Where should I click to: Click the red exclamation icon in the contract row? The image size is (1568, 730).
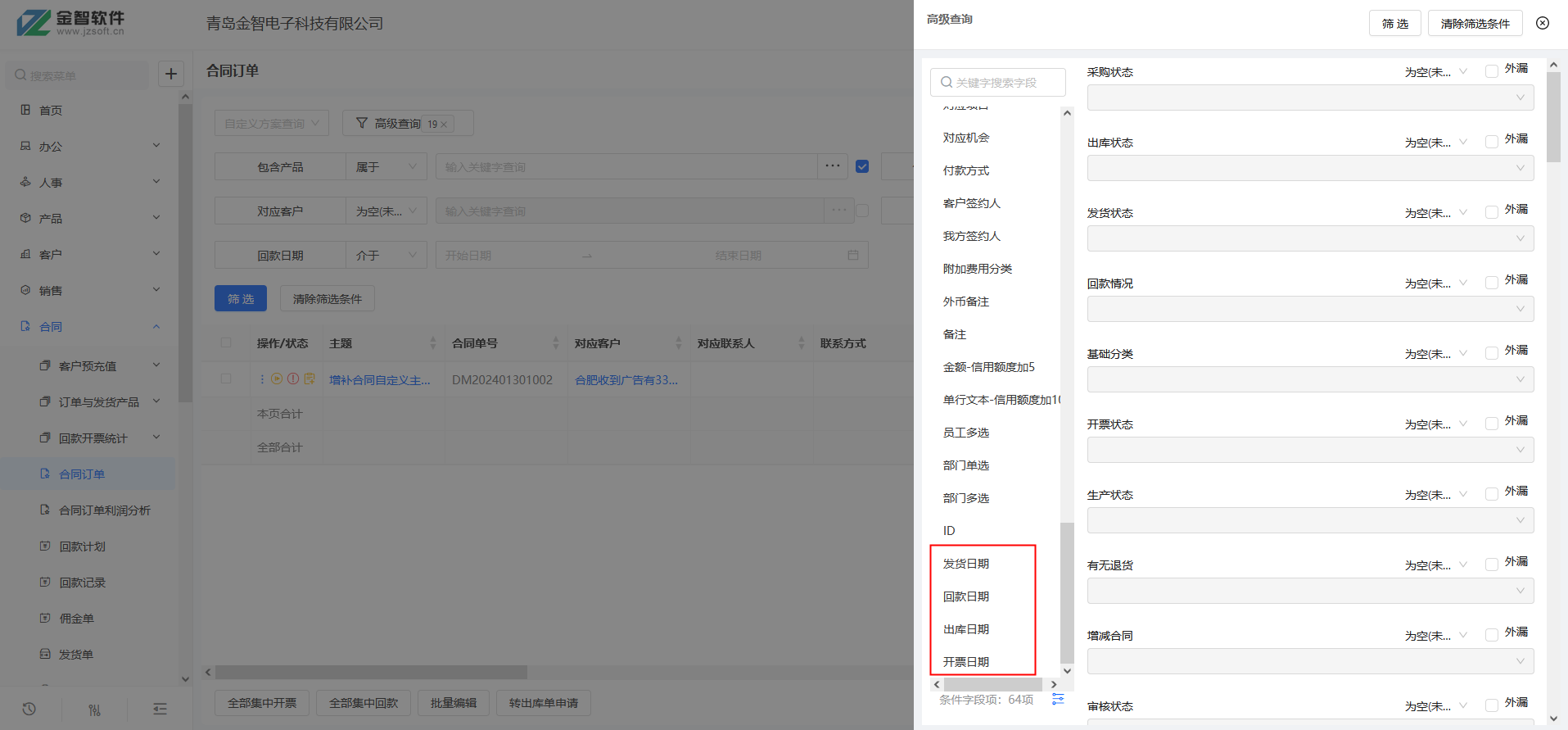click(293, 379)
